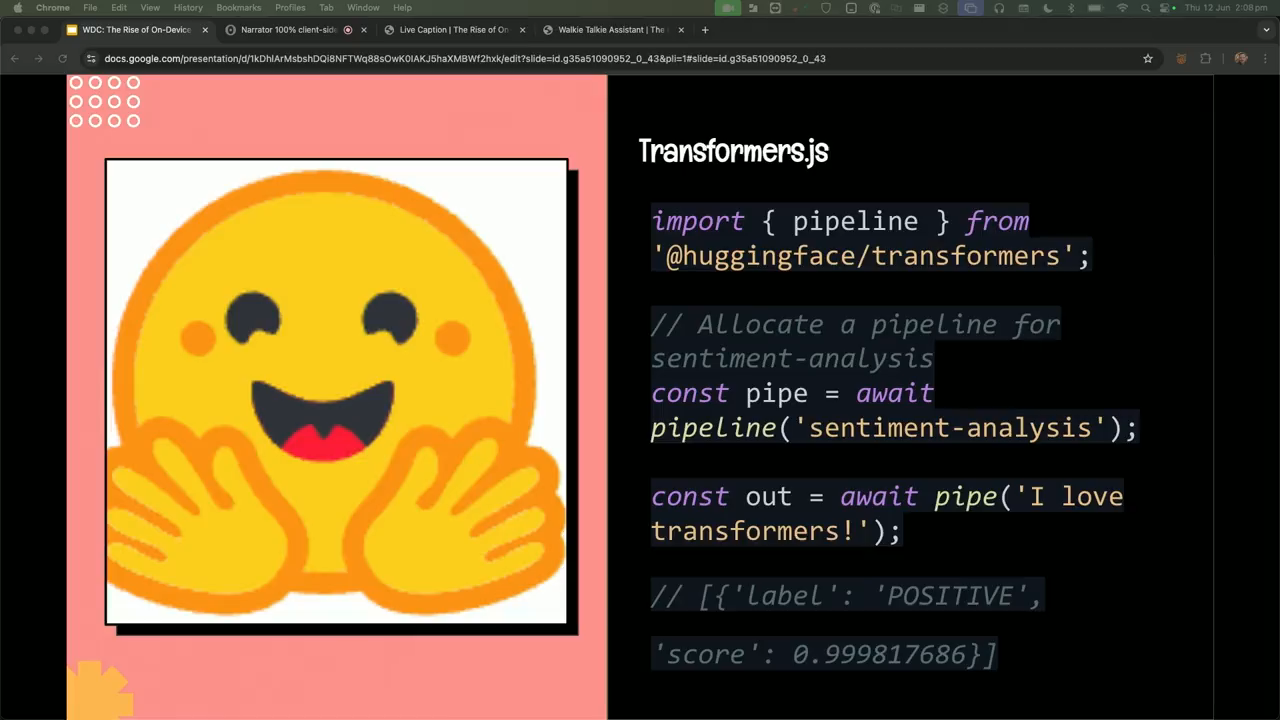The height and width of the screenshot is (720, 1280).
Task: Focus the docs.google.com address bar
Action: [x=620, y=59]
